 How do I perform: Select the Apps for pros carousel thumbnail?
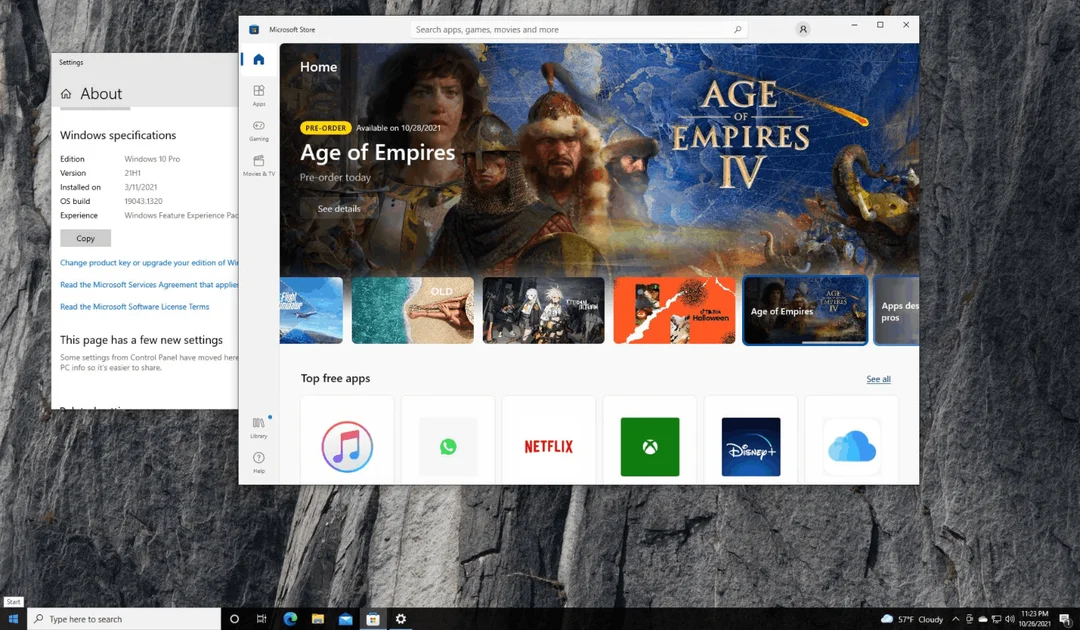897,311
